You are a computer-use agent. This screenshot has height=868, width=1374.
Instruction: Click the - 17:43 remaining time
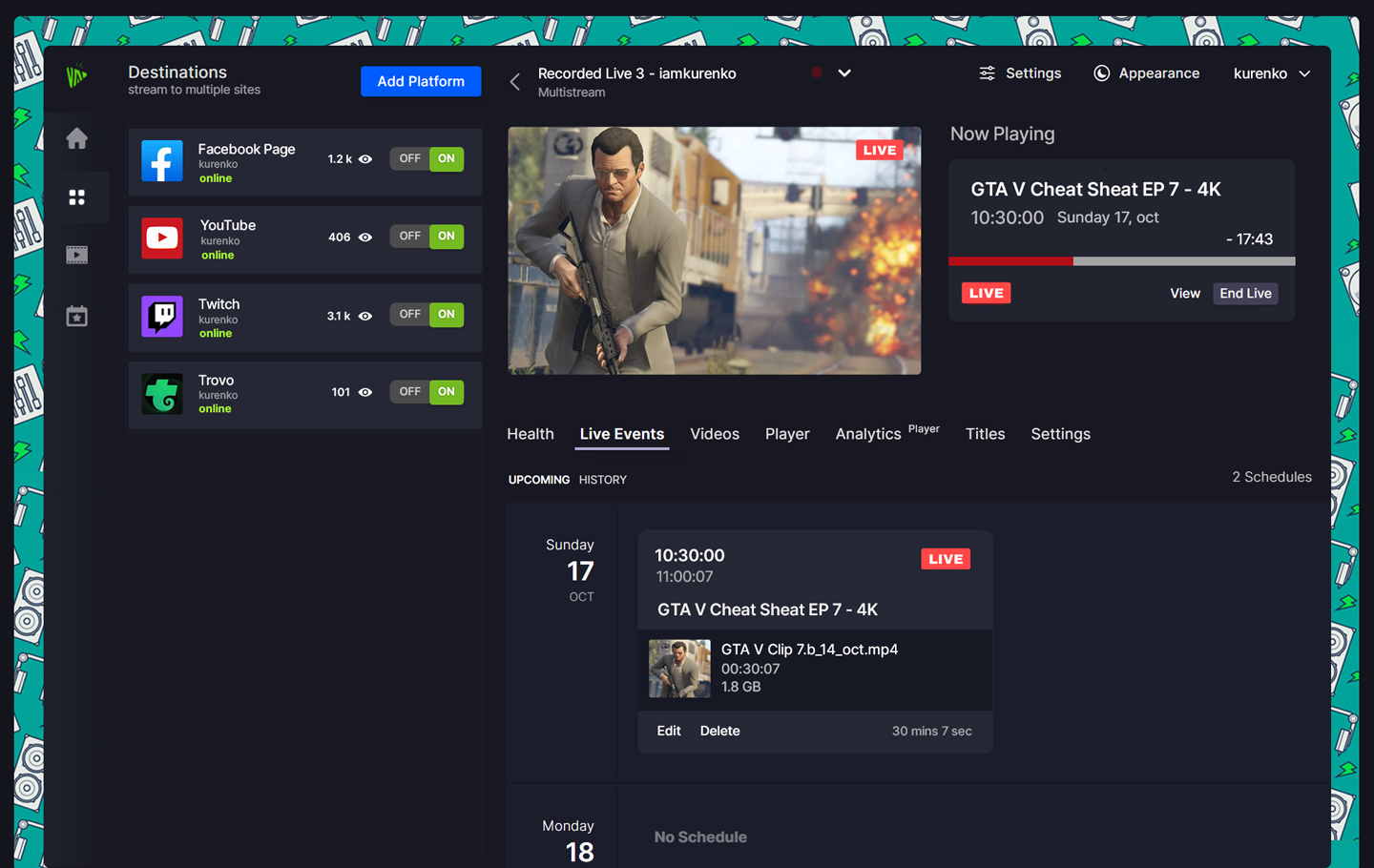pyautogui.click(x=1249, y=239)
